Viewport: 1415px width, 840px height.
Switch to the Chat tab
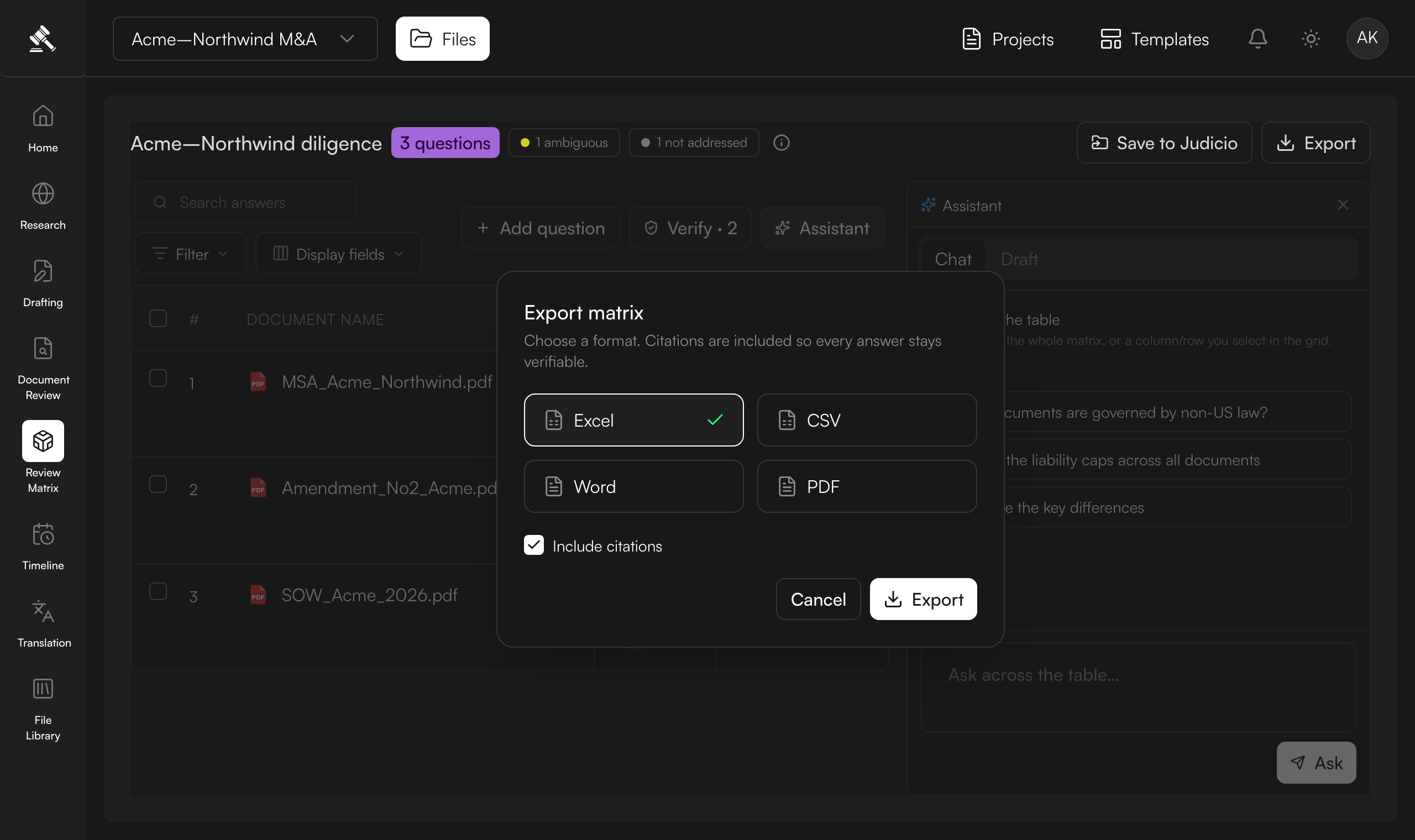click(x=953, y=259)
